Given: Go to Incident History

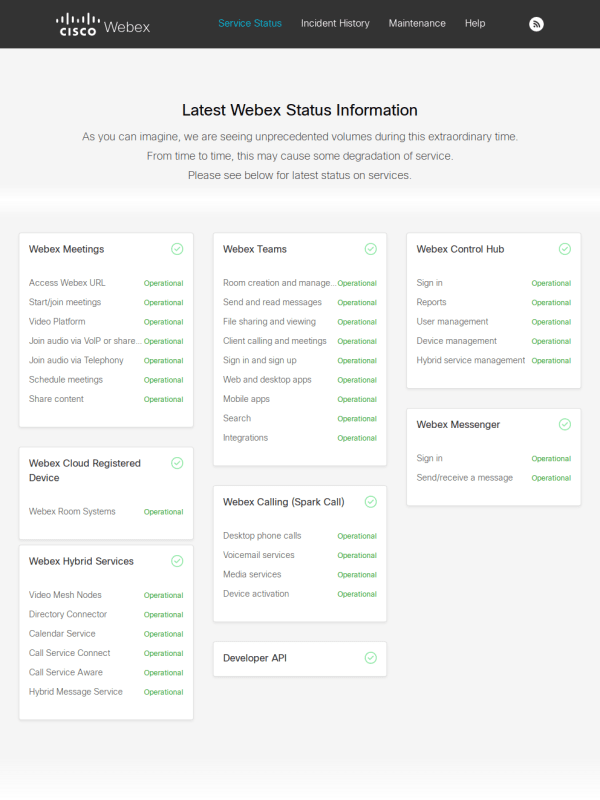Looking at the screenshot, I should [x=335, y=23].
